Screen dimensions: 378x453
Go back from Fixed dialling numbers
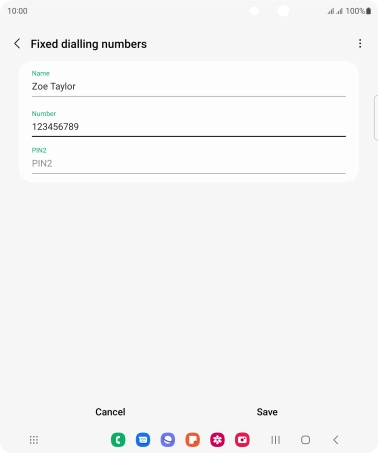[17, 44]
